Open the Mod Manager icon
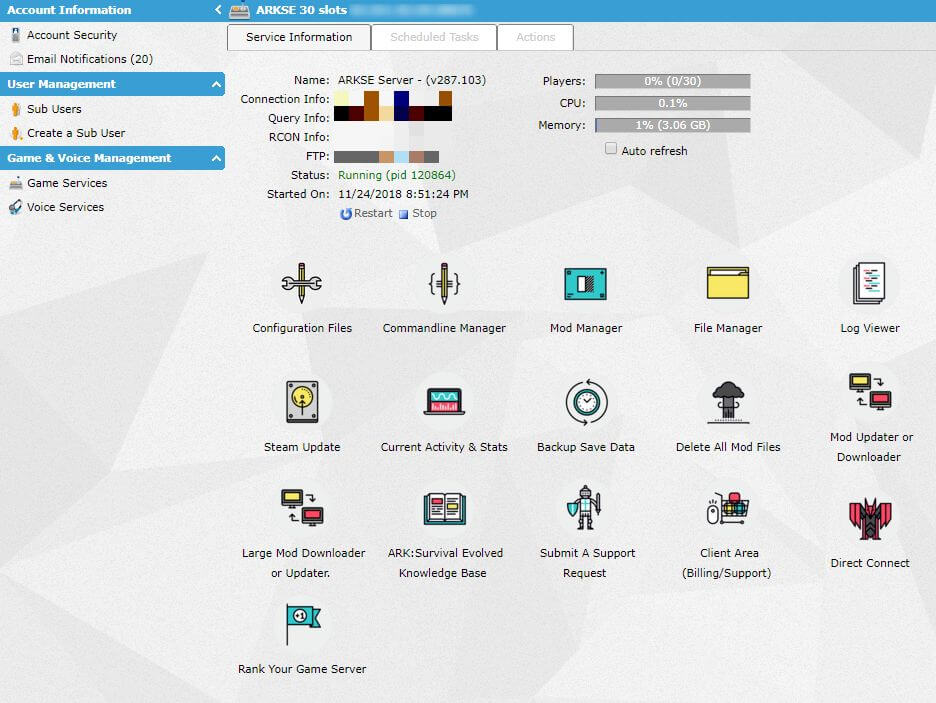 585,285
